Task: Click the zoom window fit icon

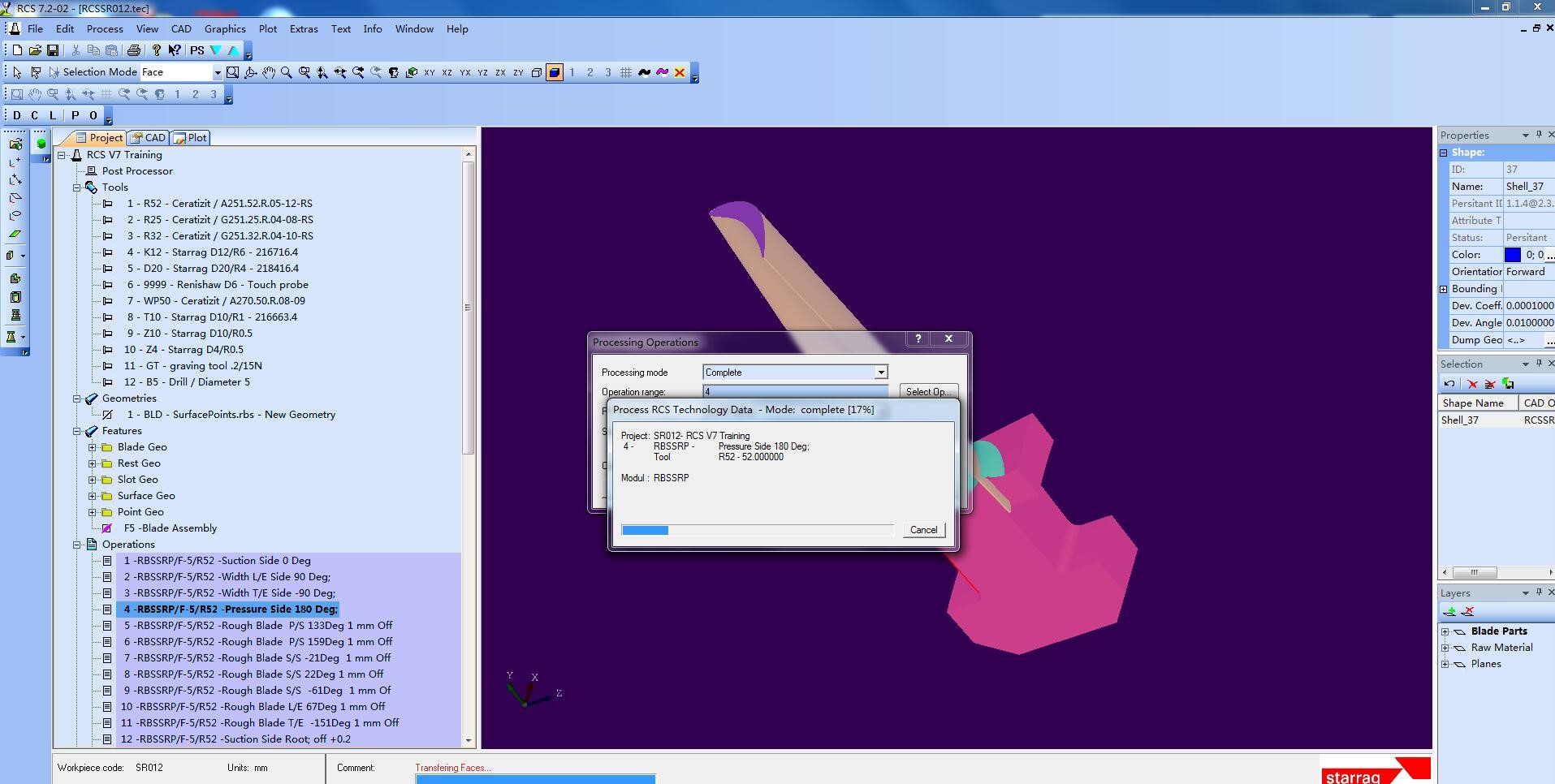Action: click(232, 72)
